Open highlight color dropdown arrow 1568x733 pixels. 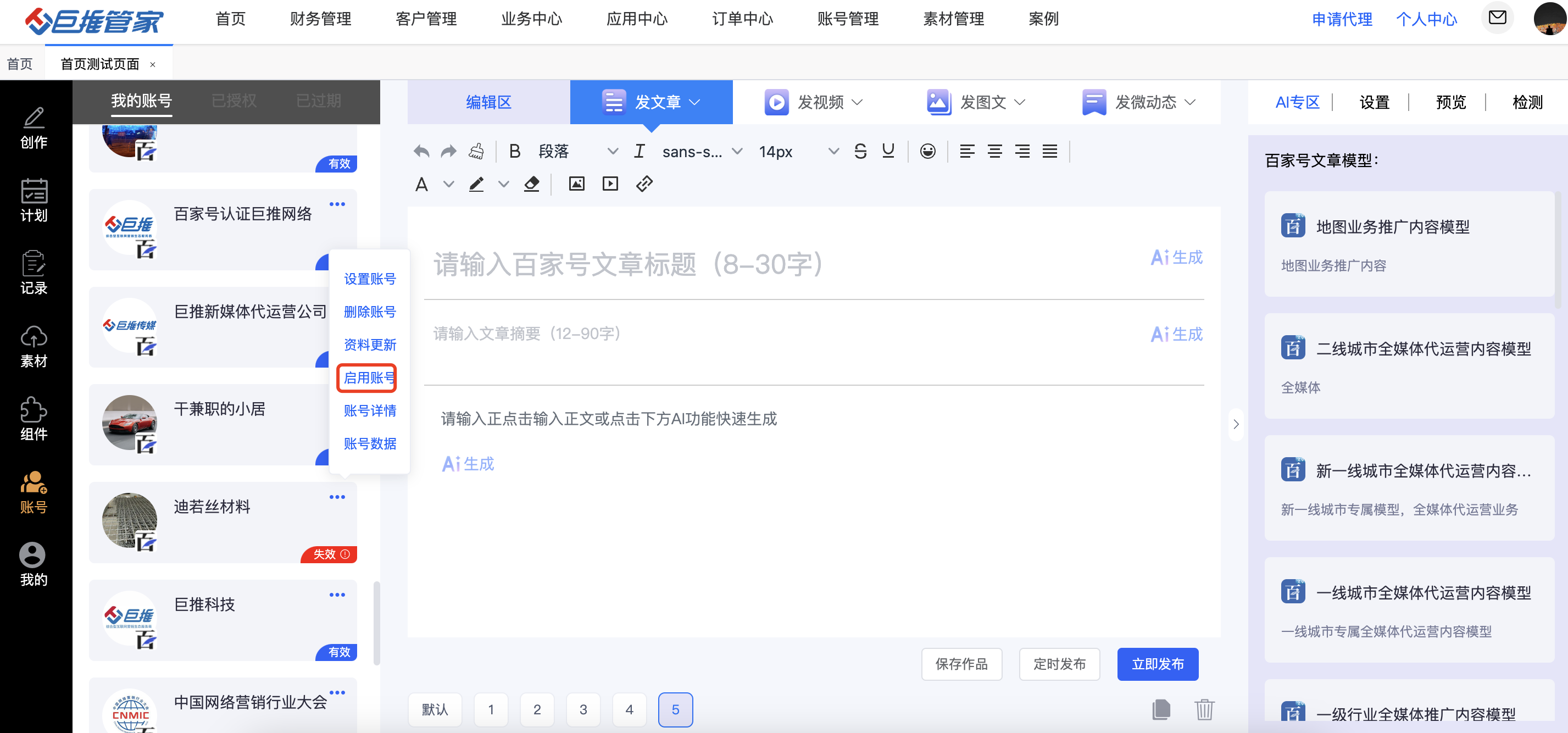click(x=503, y=184)
